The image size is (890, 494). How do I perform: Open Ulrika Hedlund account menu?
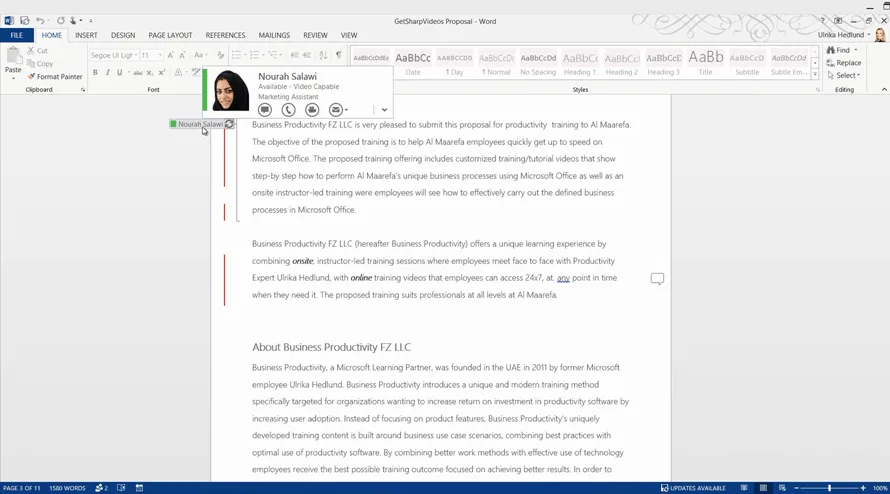[x=844, y=35]
